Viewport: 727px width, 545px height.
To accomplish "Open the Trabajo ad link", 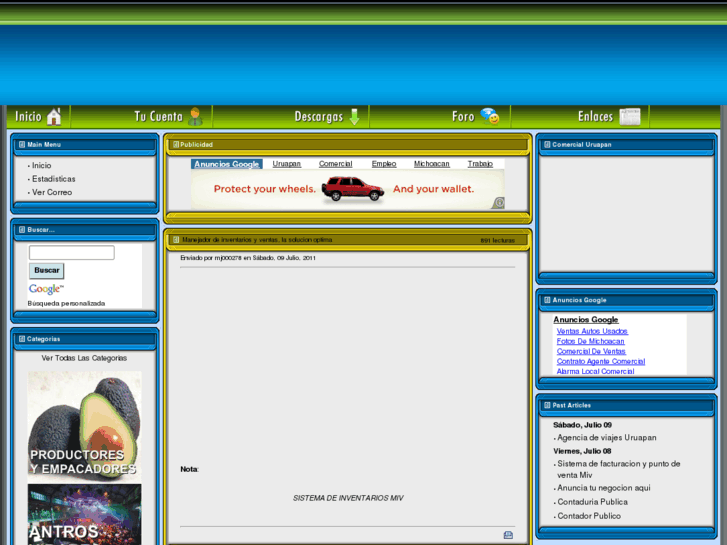I will (480, 164).
